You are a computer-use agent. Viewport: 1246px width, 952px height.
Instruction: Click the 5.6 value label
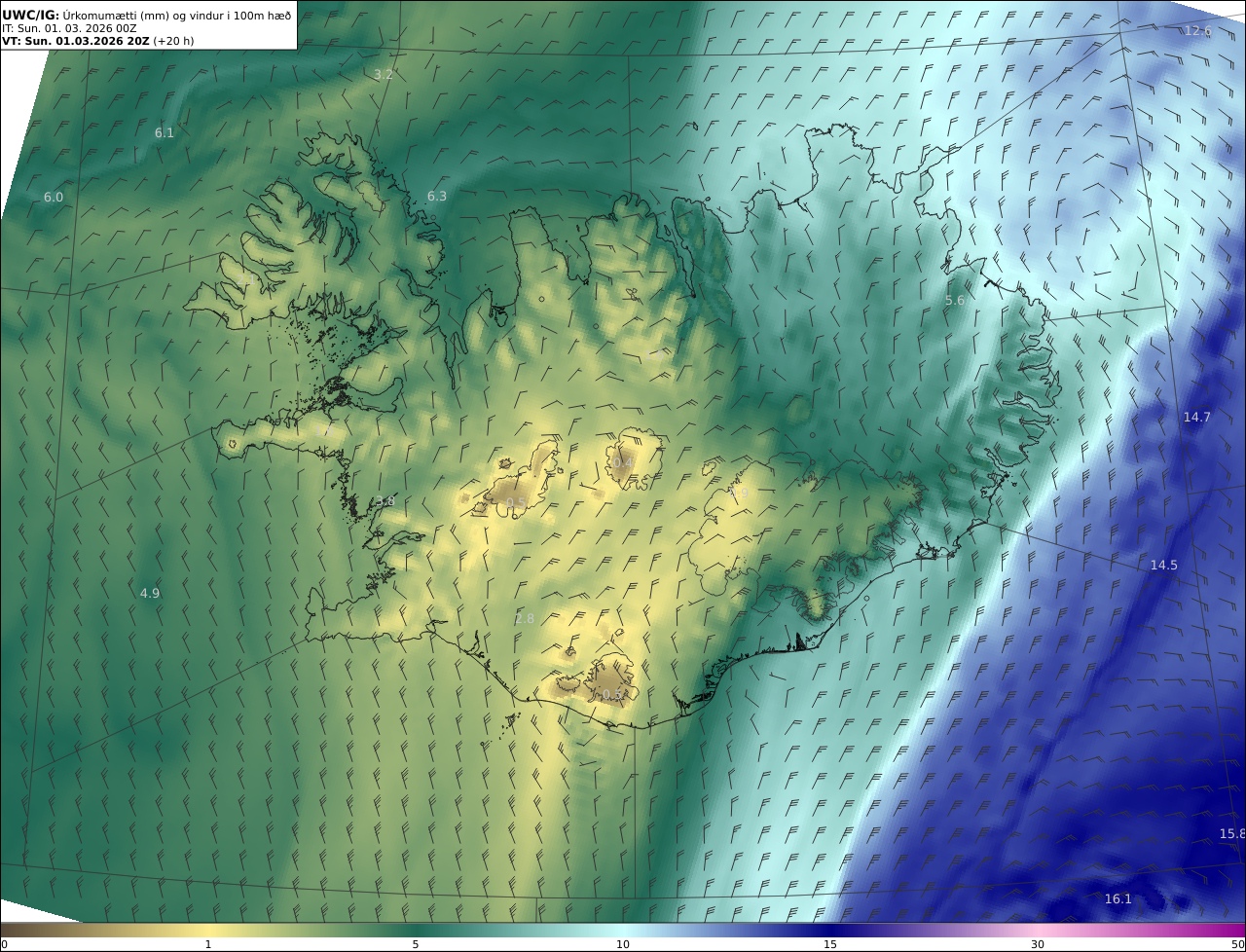click(954, 300)
